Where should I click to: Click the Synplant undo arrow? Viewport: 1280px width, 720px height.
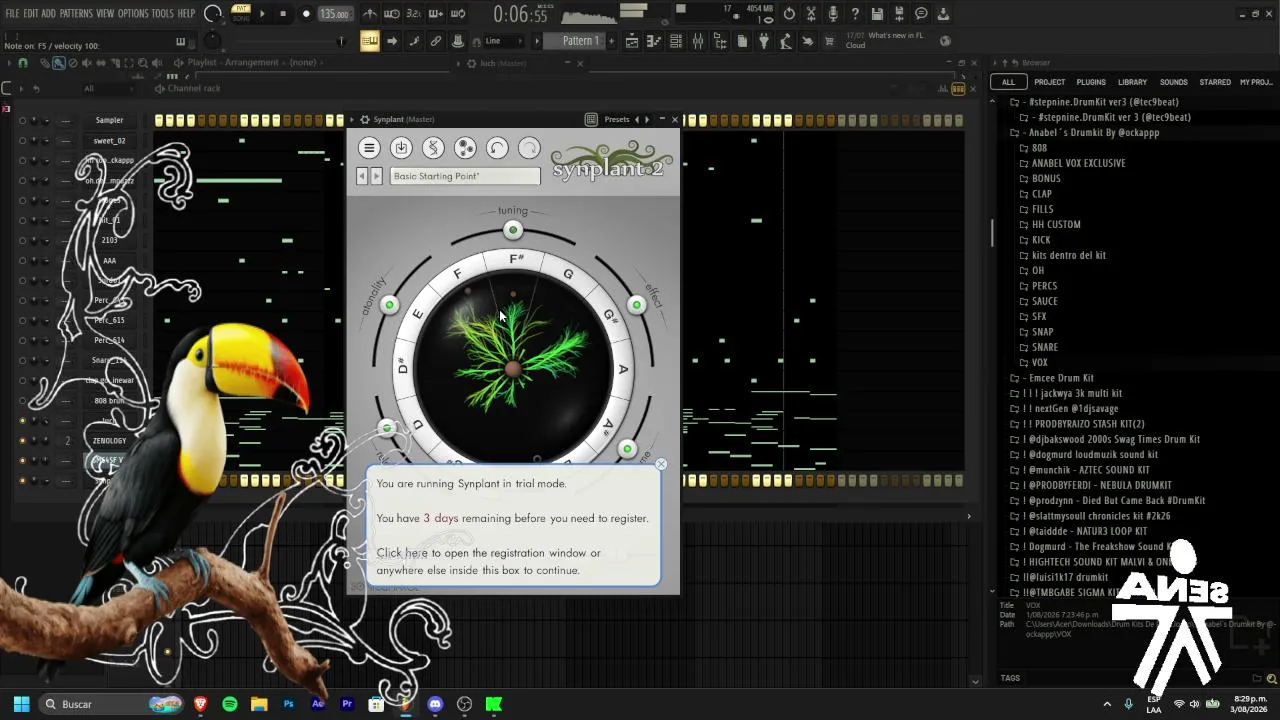[497, 148]
